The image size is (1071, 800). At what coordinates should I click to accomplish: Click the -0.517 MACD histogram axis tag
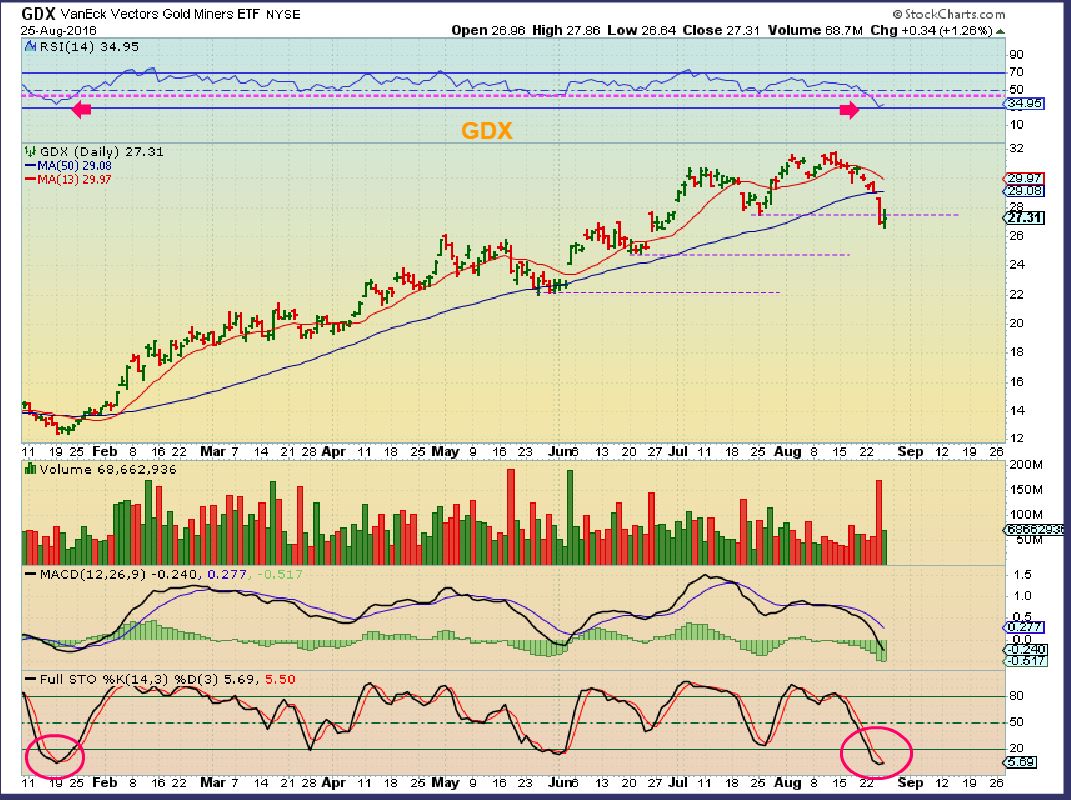[x=1025, y=661]
